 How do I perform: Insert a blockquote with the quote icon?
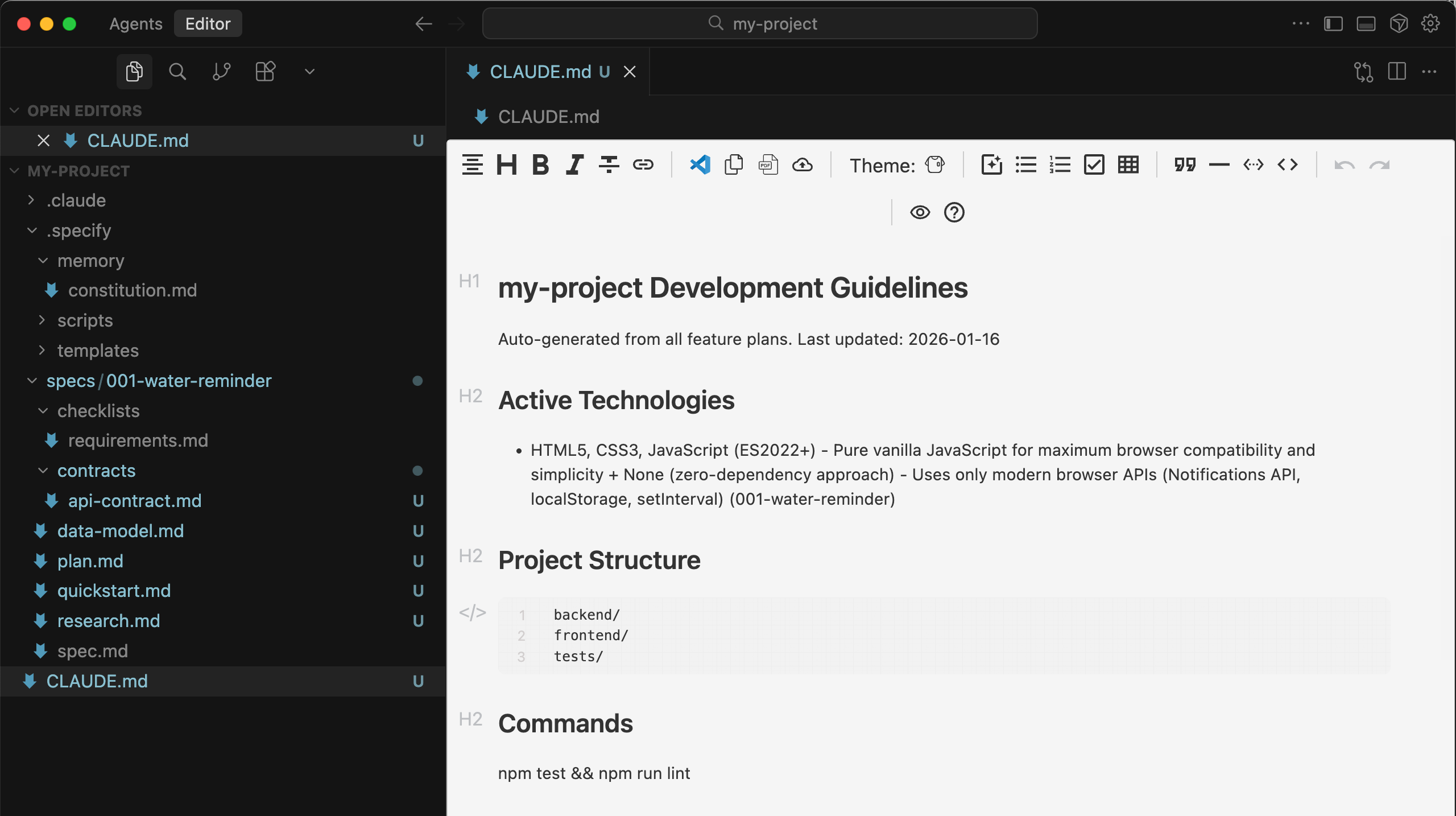point(1185,165)
